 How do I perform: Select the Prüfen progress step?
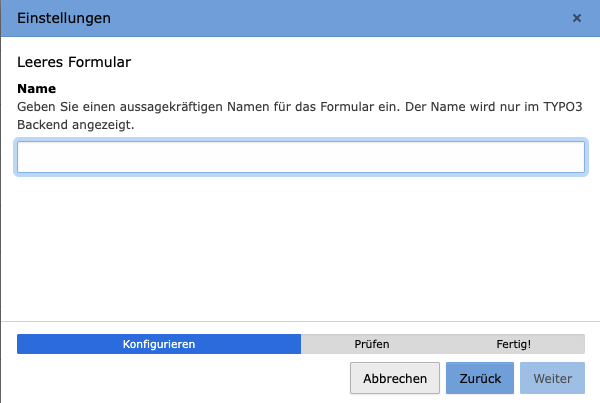tap(372, 344)
